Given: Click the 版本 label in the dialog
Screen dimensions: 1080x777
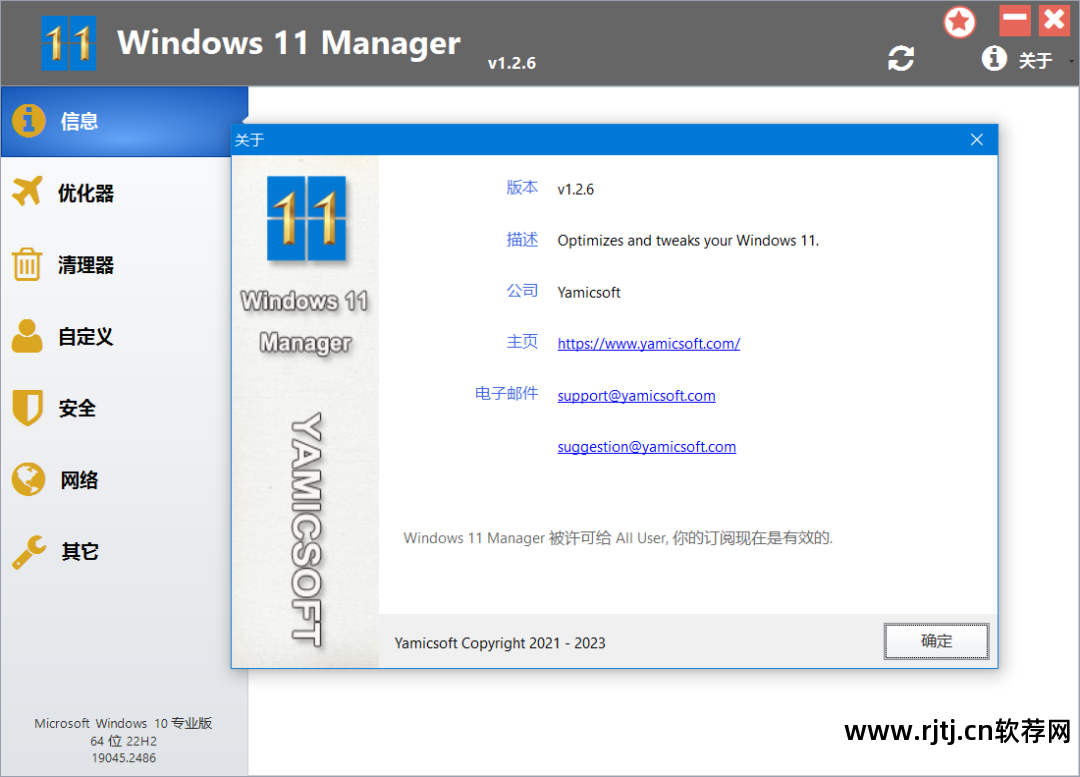Looking at the screenshot, I should 522,187.
